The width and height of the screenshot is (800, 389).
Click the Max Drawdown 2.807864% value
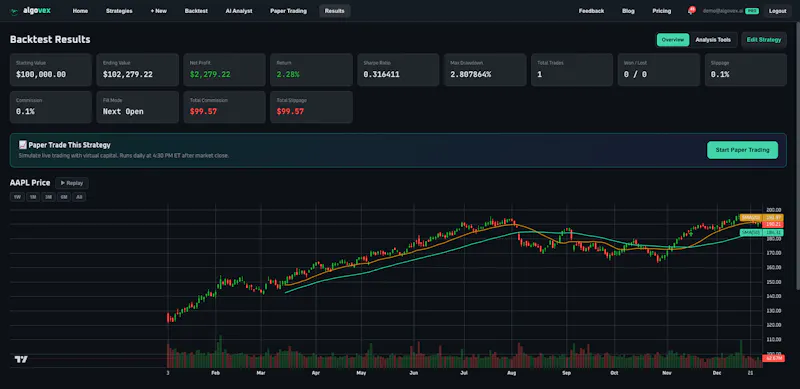coord(470,75)
